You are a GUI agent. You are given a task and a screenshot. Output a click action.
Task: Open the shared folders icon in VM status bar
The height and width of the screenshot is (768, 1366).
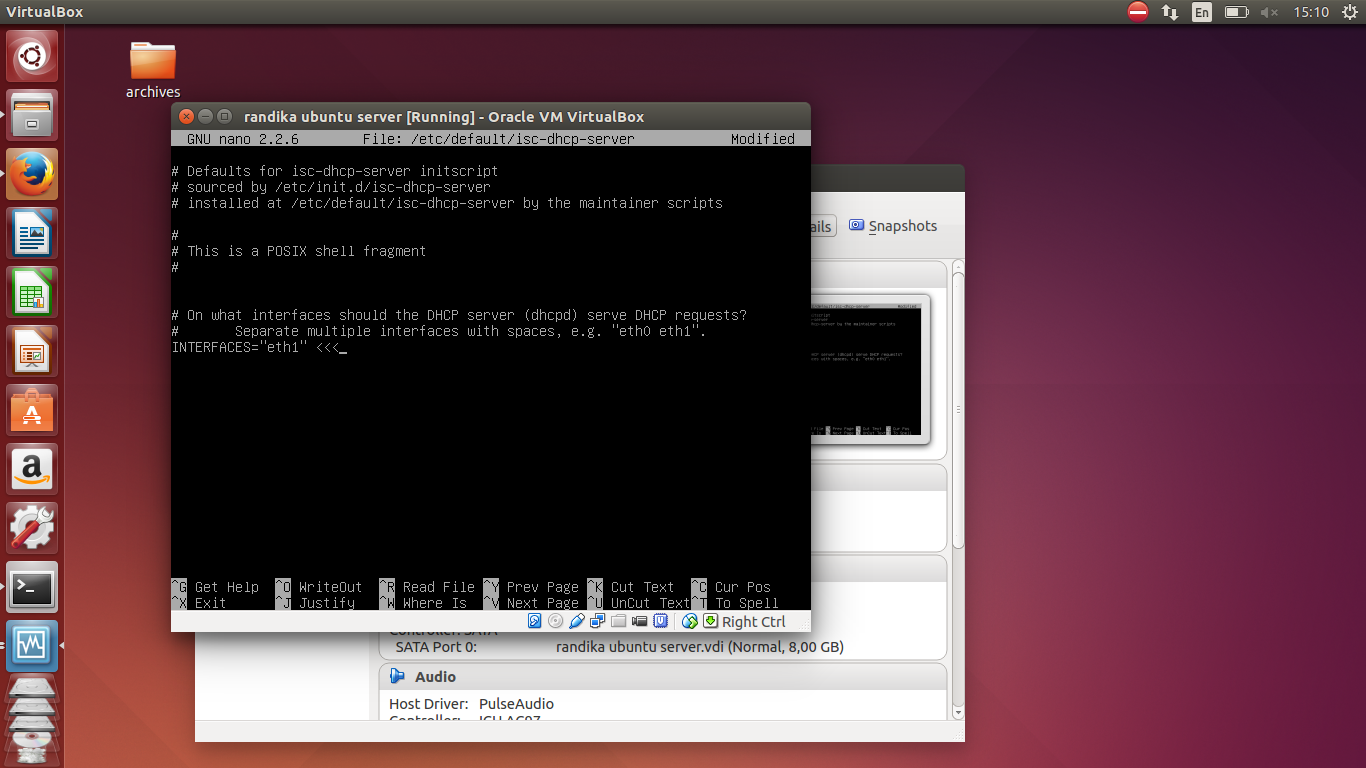click(x=619, y=621)
